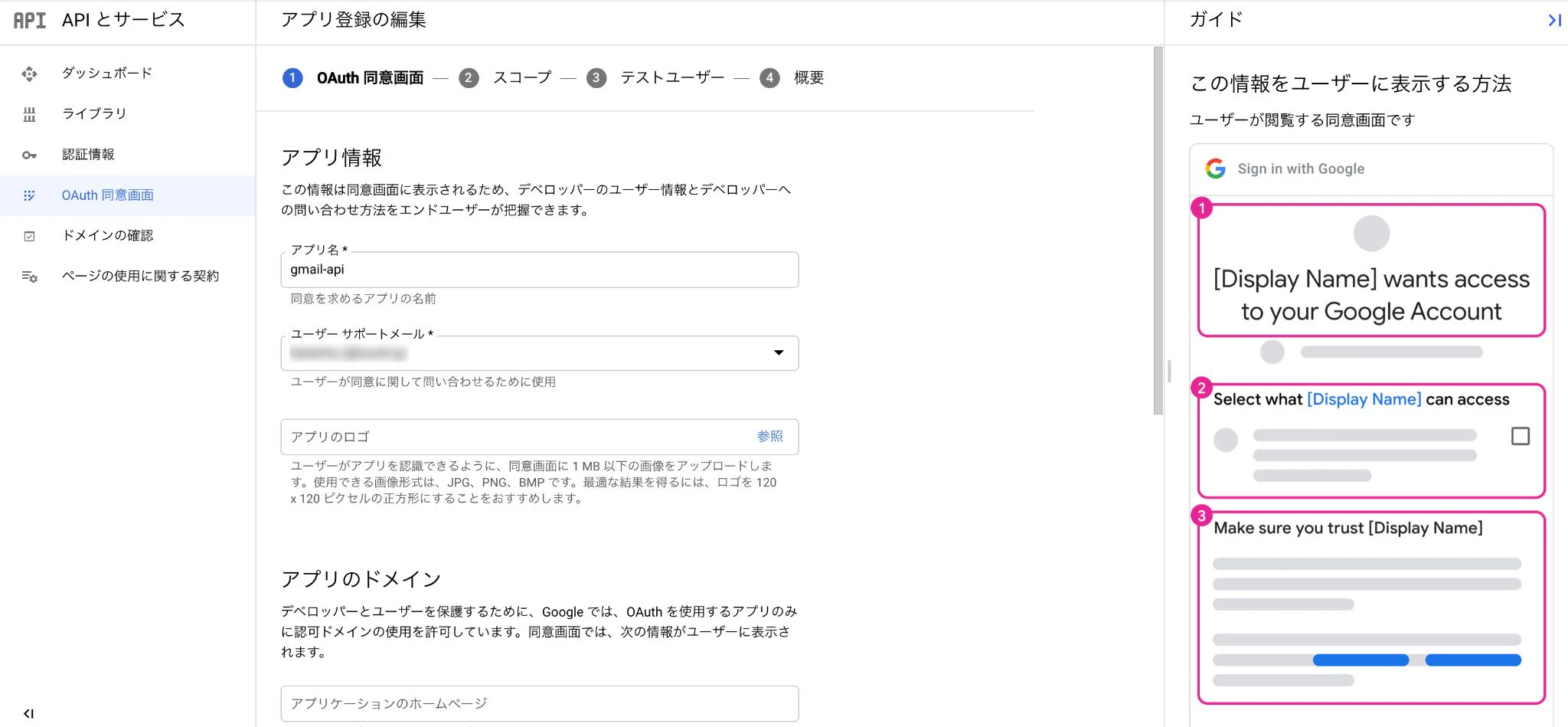
Task: Click the ガイド panel divider handle
Action: point(1169,372)
